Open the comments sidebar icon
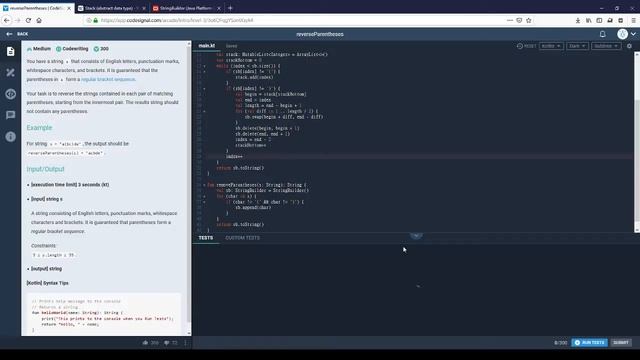This screenshot has height=360, width=640. (x=11, y=115)
